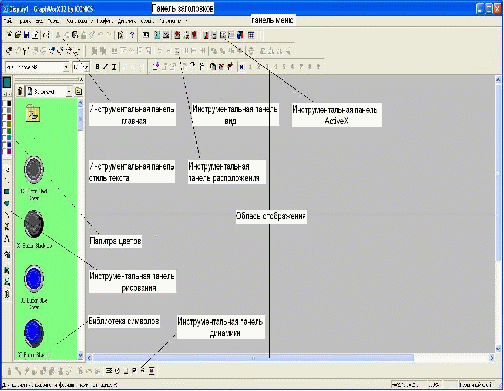Screen dimensions: 504x391
Task: Toggle Bold text formatting
Action: [97, 67]
